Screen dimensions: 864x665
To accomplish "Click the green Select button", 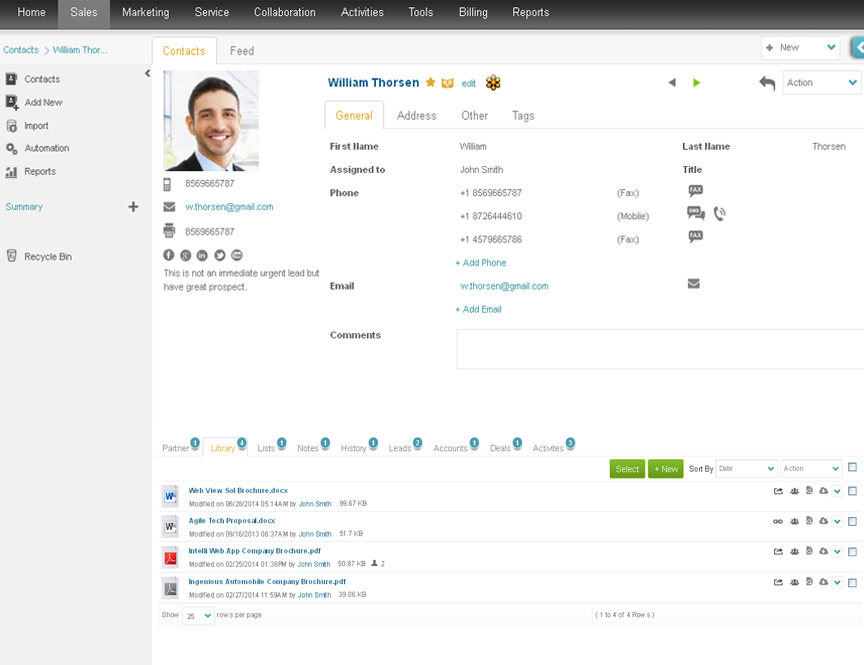I will [627, 469].
